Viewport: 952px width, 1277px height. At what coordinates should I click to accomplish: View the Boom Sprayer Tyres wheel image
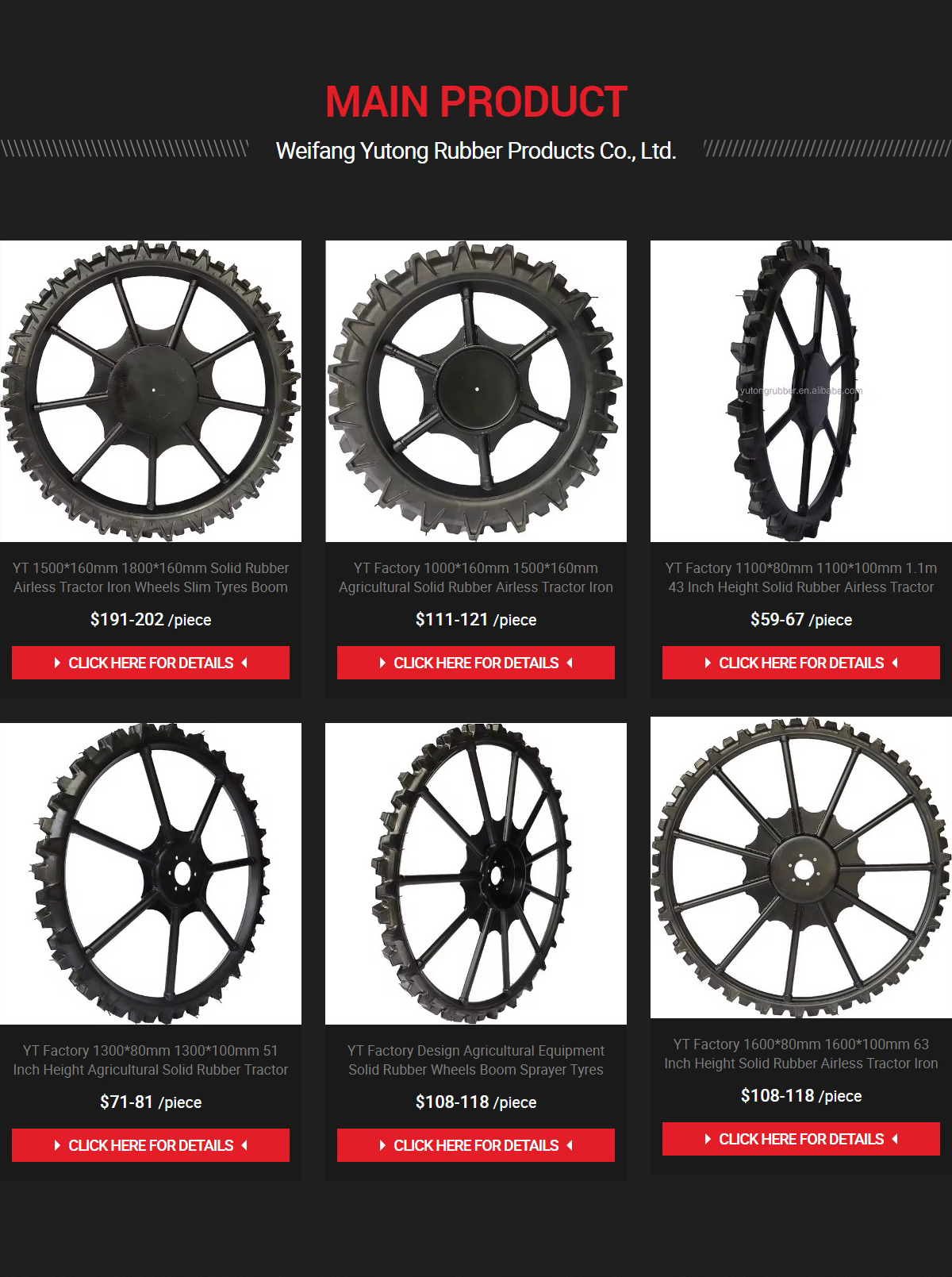click(476, 874)
